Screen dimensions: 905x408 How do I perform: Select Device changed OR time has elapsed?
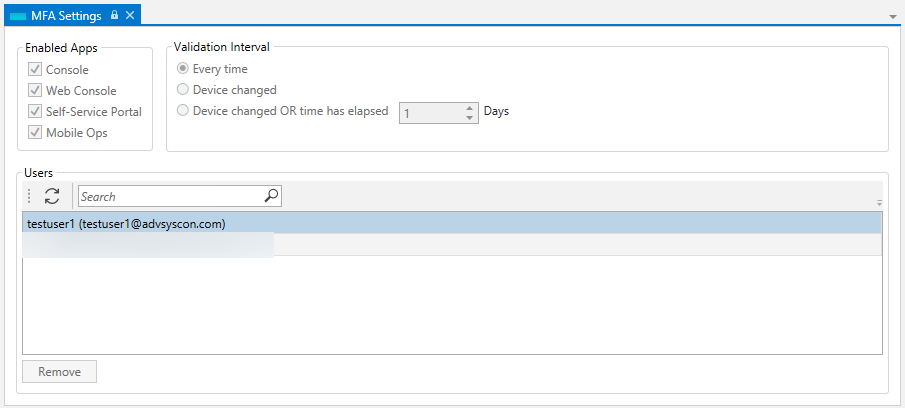pos(183,110)
